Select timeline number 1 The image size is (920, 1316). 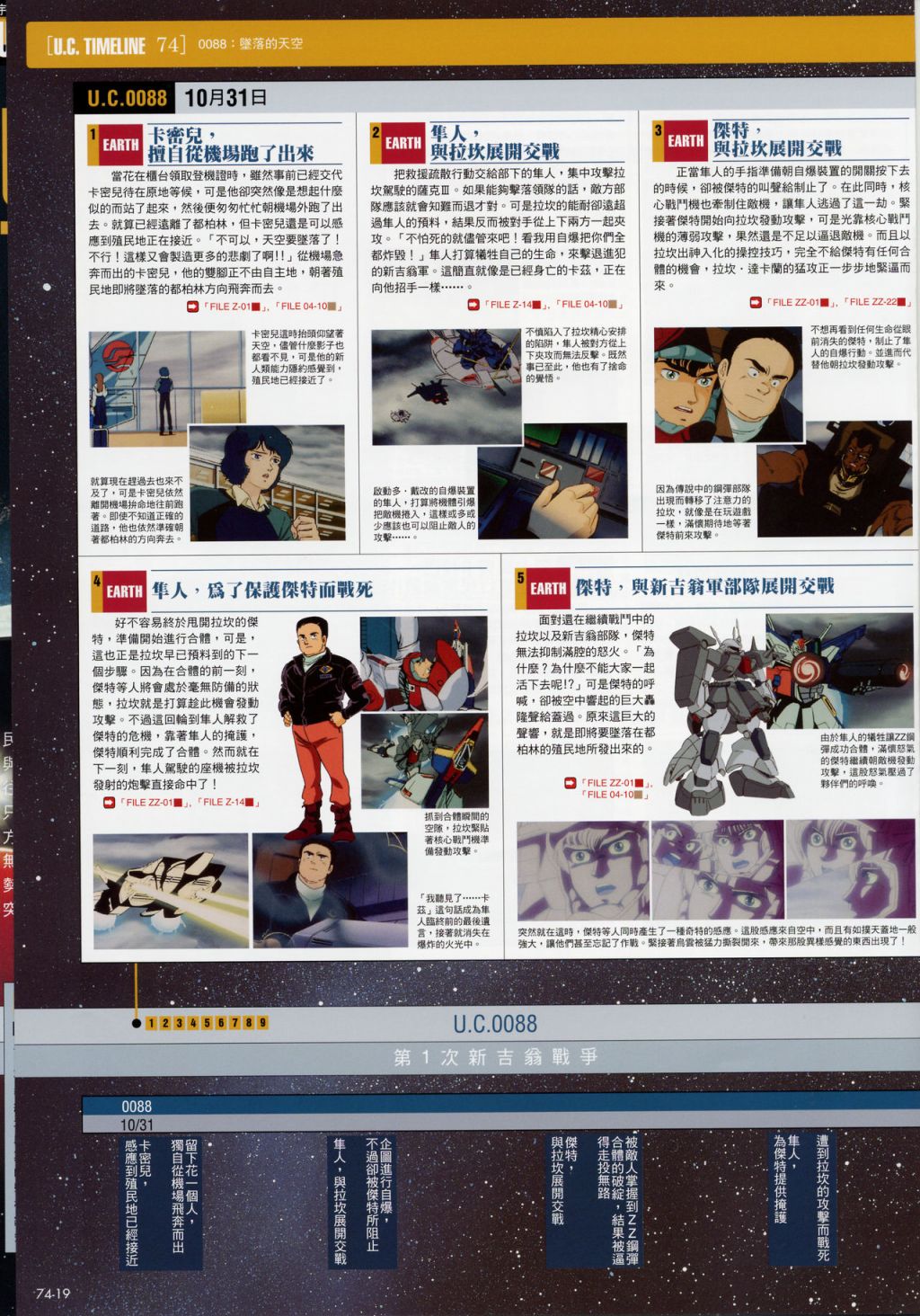152,1023
